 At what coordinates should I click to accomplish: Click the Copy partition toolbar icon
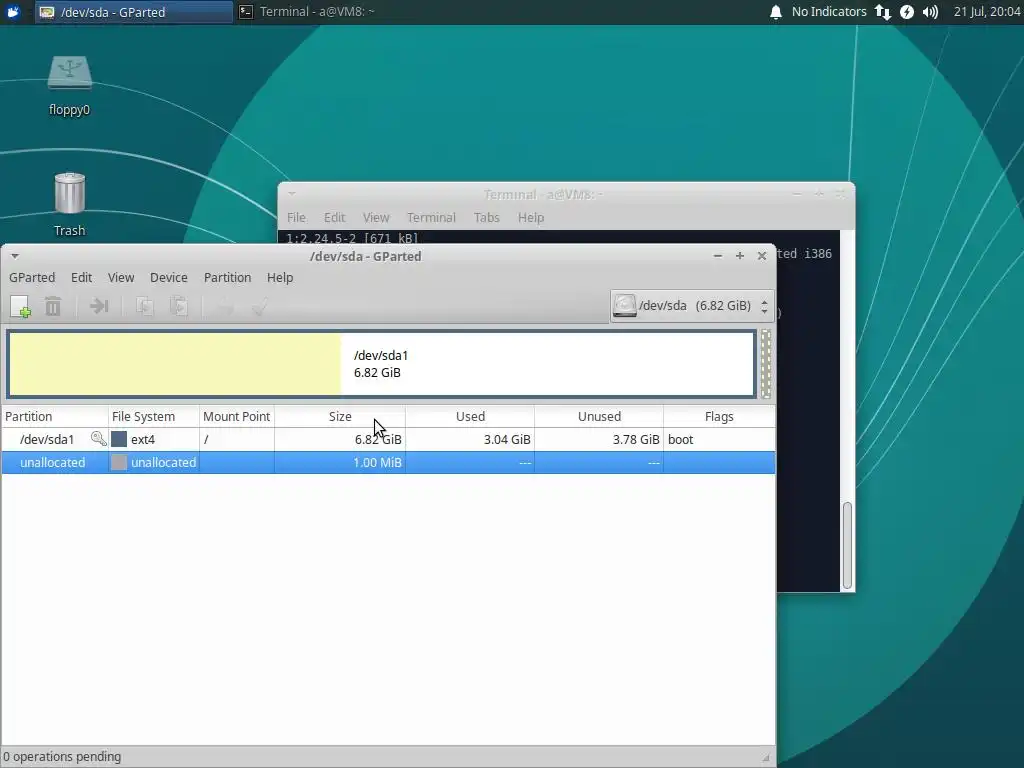coord(144,306)
